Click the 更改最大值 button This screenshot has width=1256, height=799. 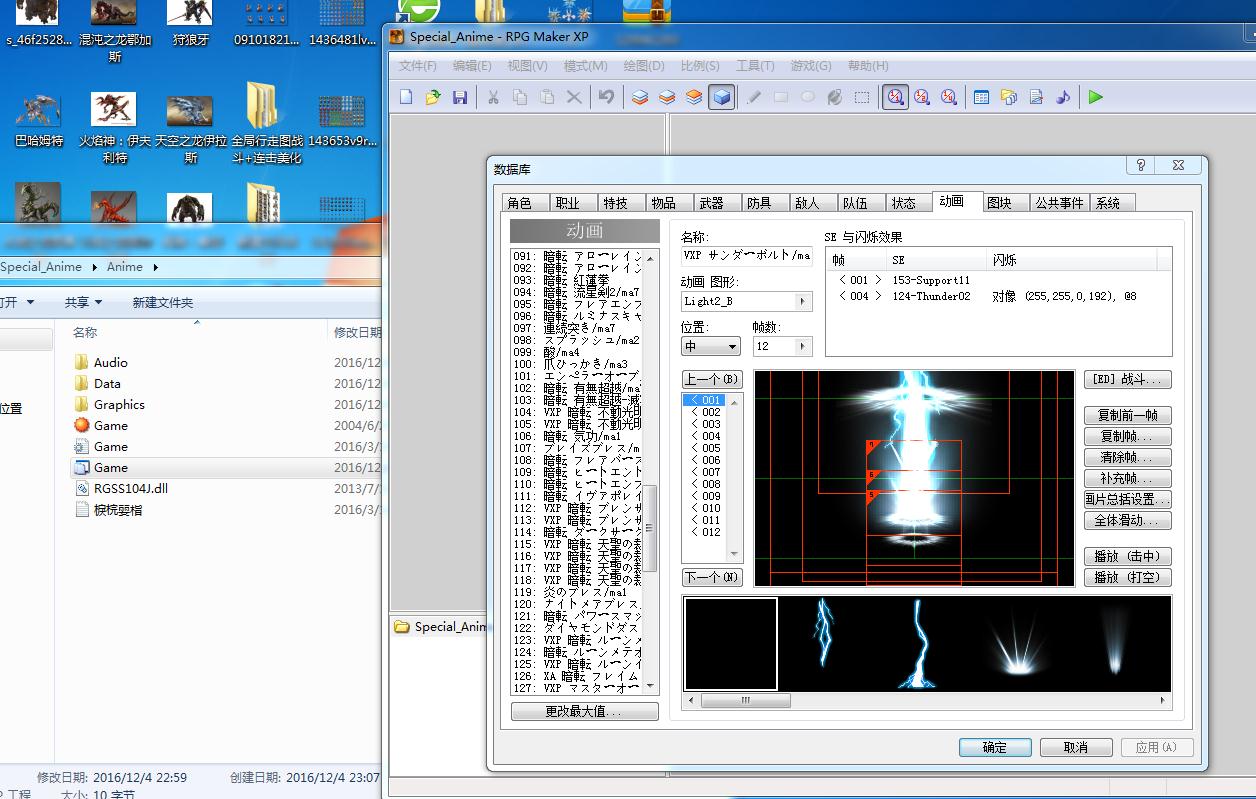585,711
